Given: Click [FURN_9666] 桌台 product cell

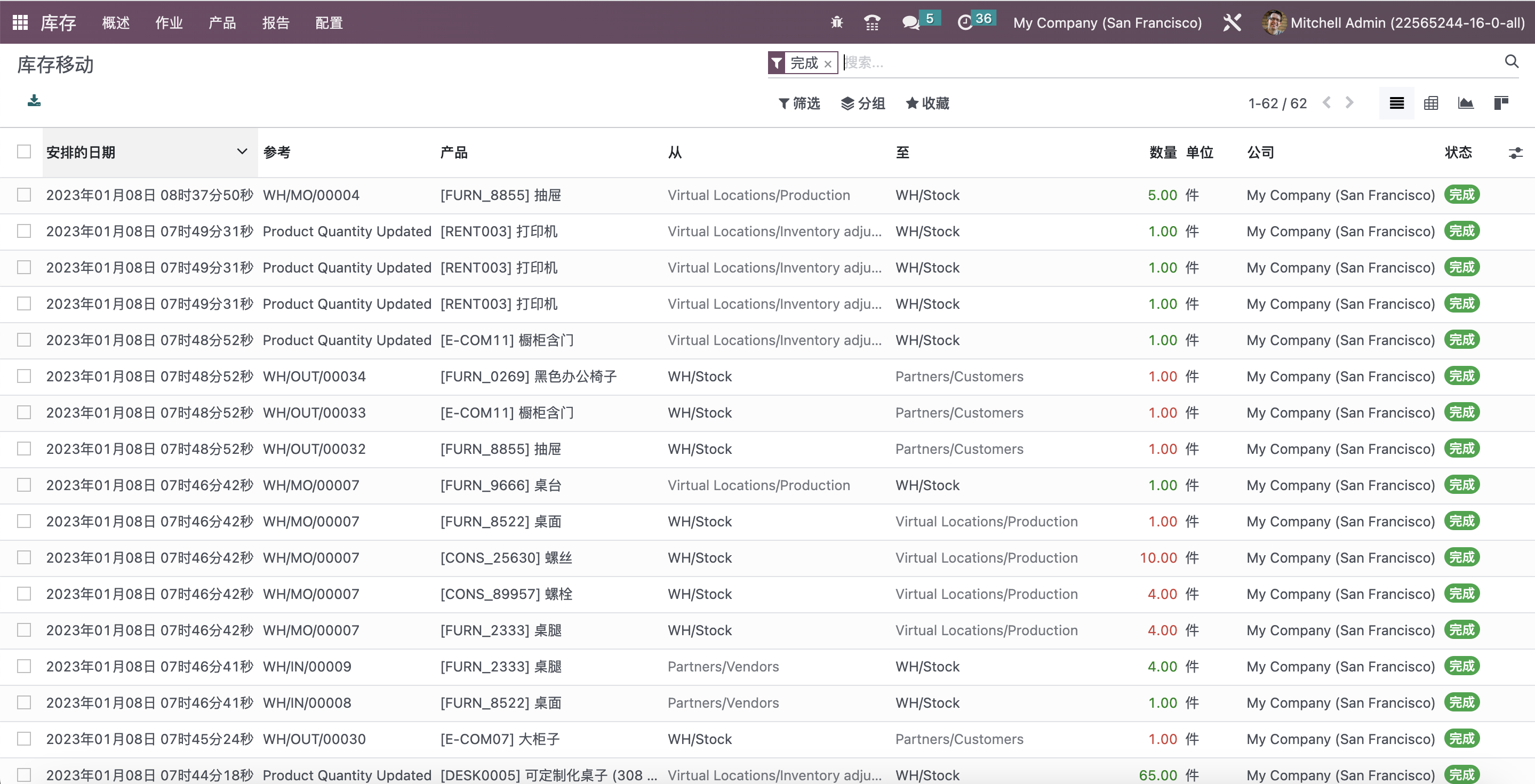Looking at the screenshot, I should point(500,485).
